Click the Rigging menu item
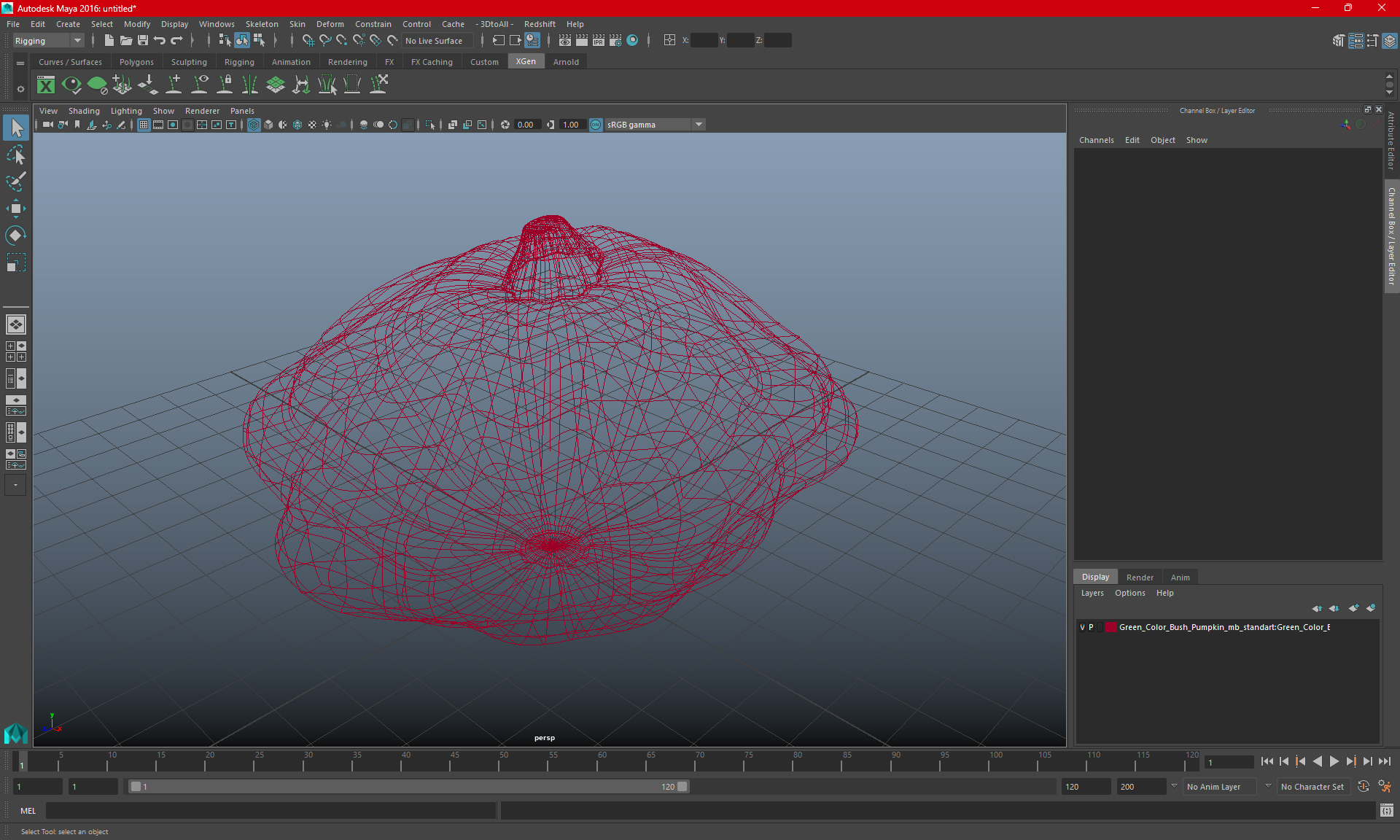The image size is (1400, 840). [x=237, y=62]
